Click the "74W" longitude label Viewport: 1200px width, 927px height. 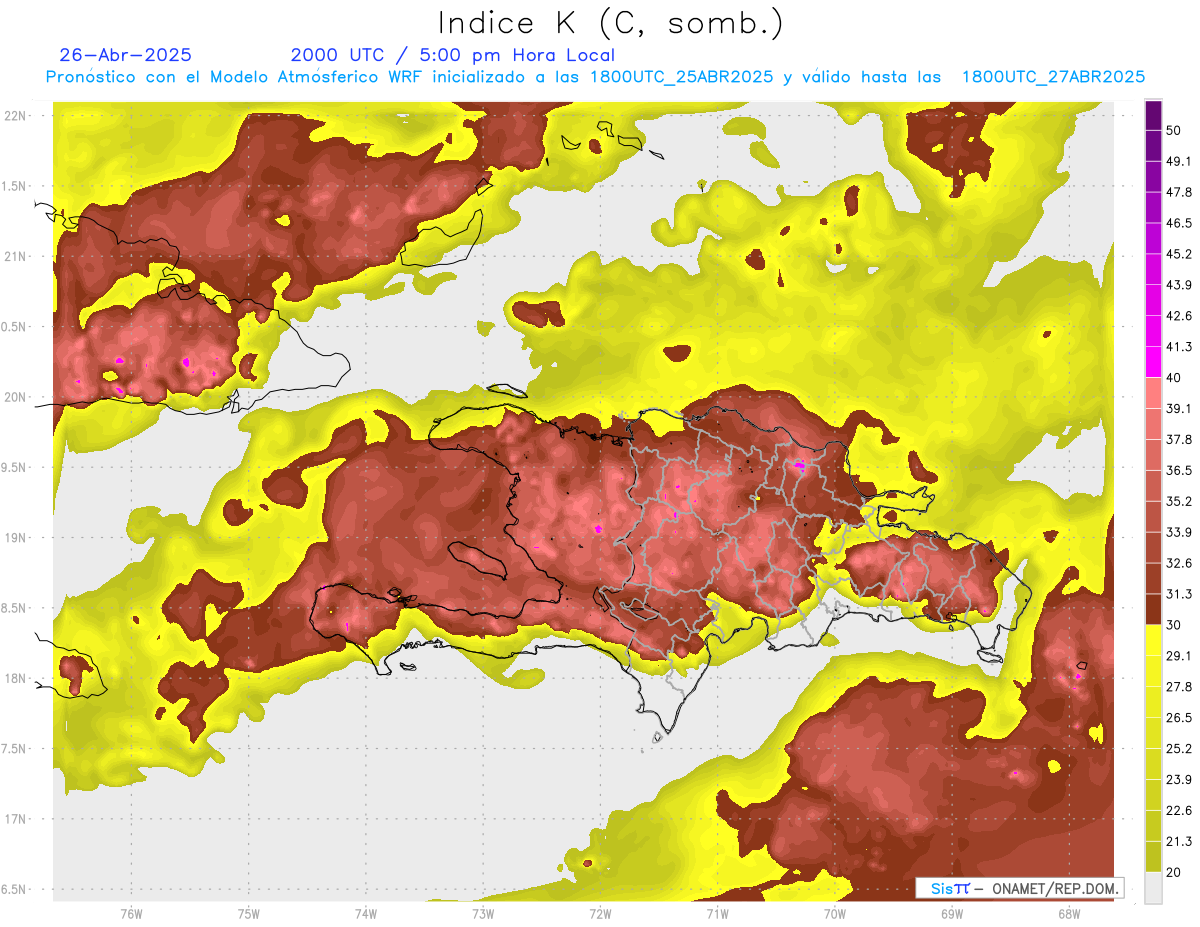coord(365,914)
